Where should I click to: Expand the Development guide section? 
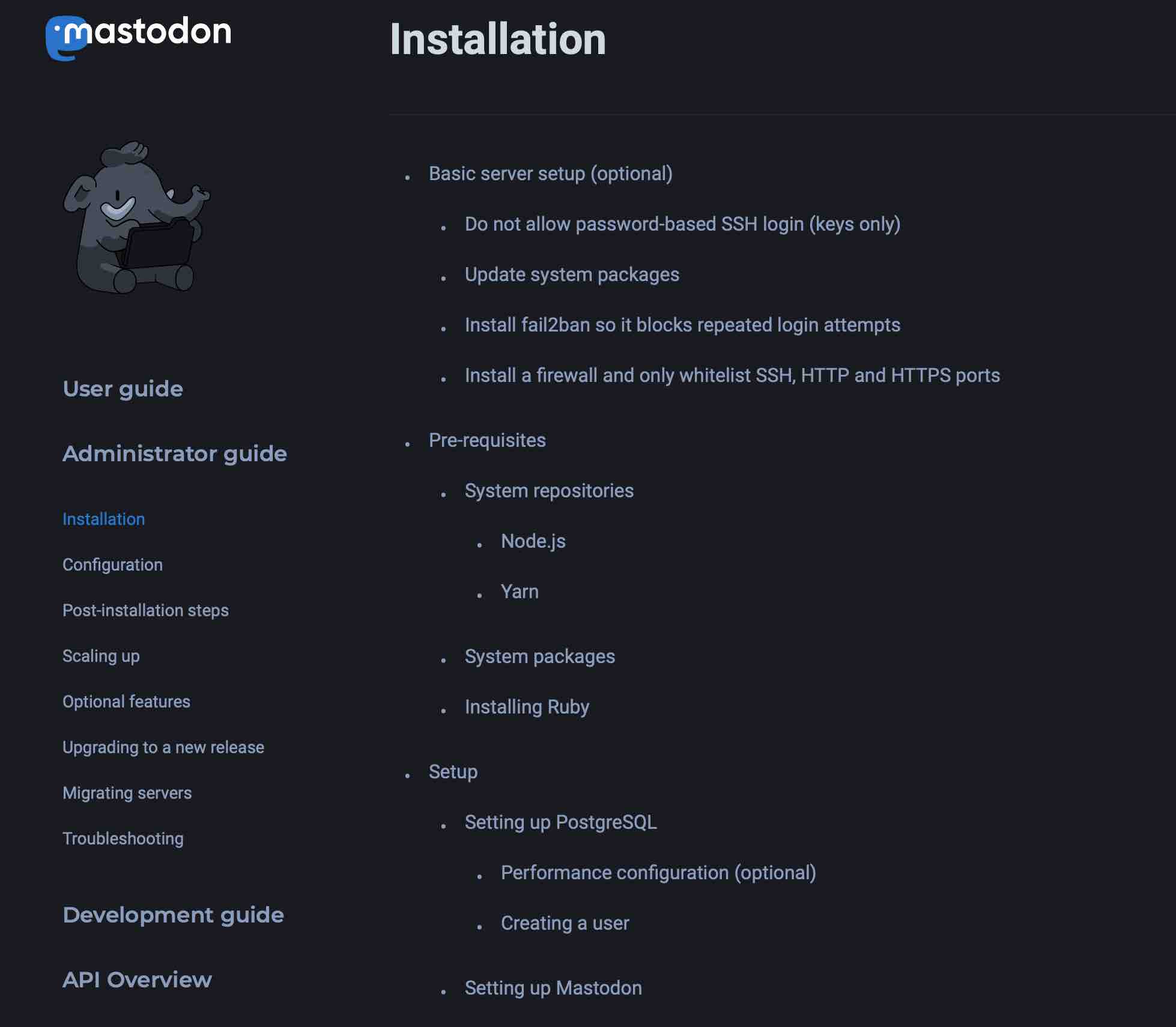point(173,915)
